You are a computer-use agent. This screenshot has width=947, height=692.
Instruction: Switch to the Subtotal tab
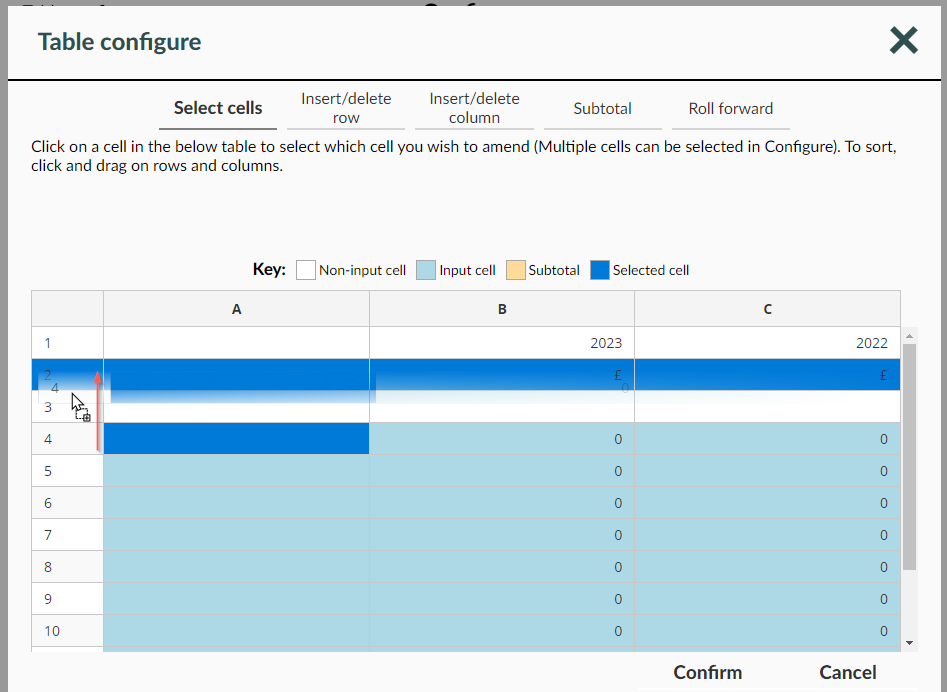click(x=602, y=108)
